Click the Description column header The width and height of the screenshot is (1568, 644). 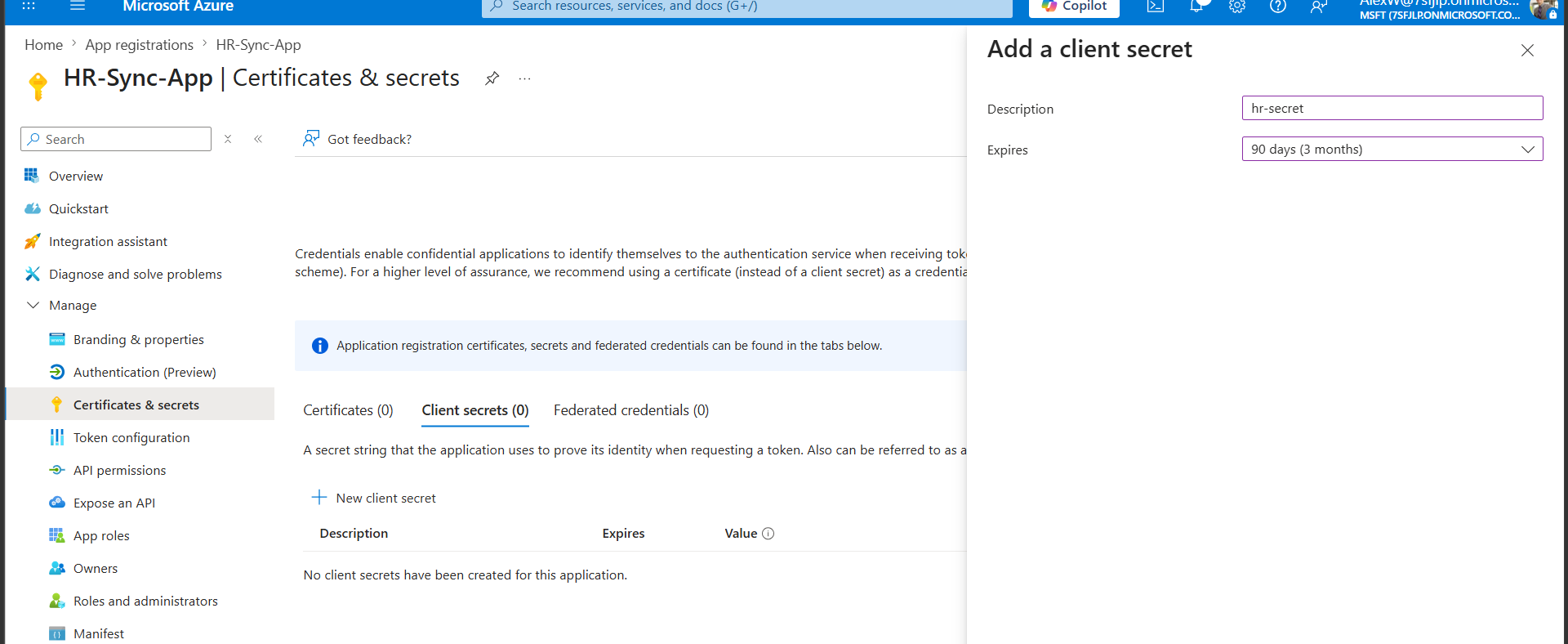point(354,533)
